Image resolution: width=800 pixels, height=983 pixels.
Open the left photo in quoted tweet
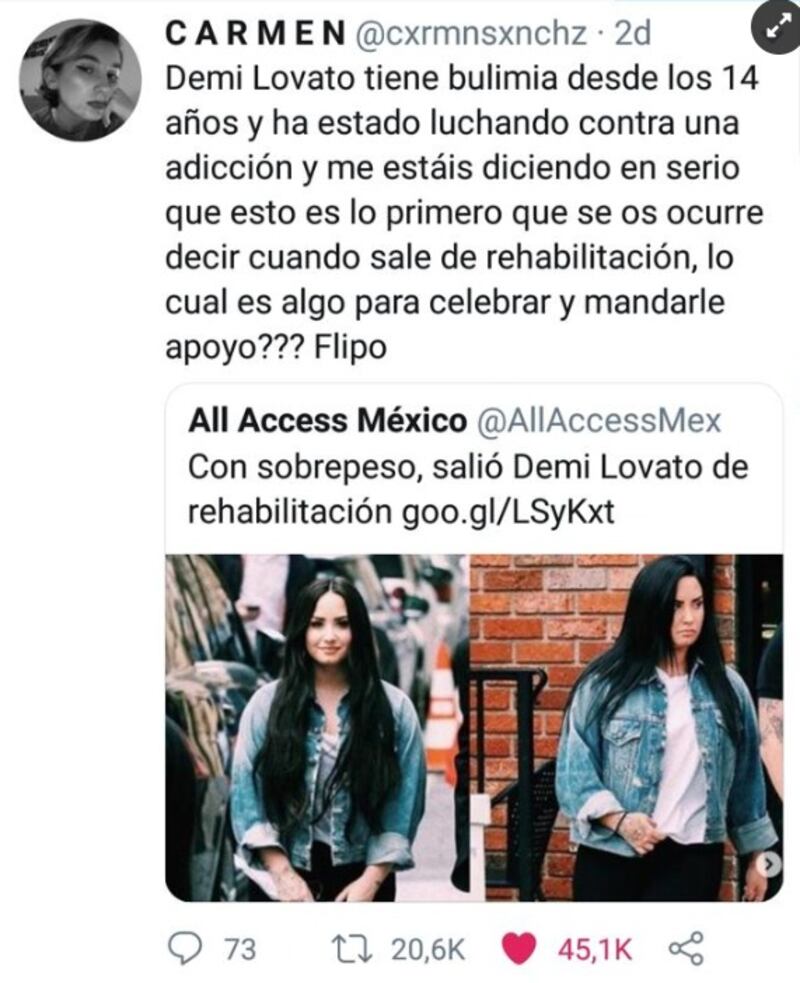(316, 728)
